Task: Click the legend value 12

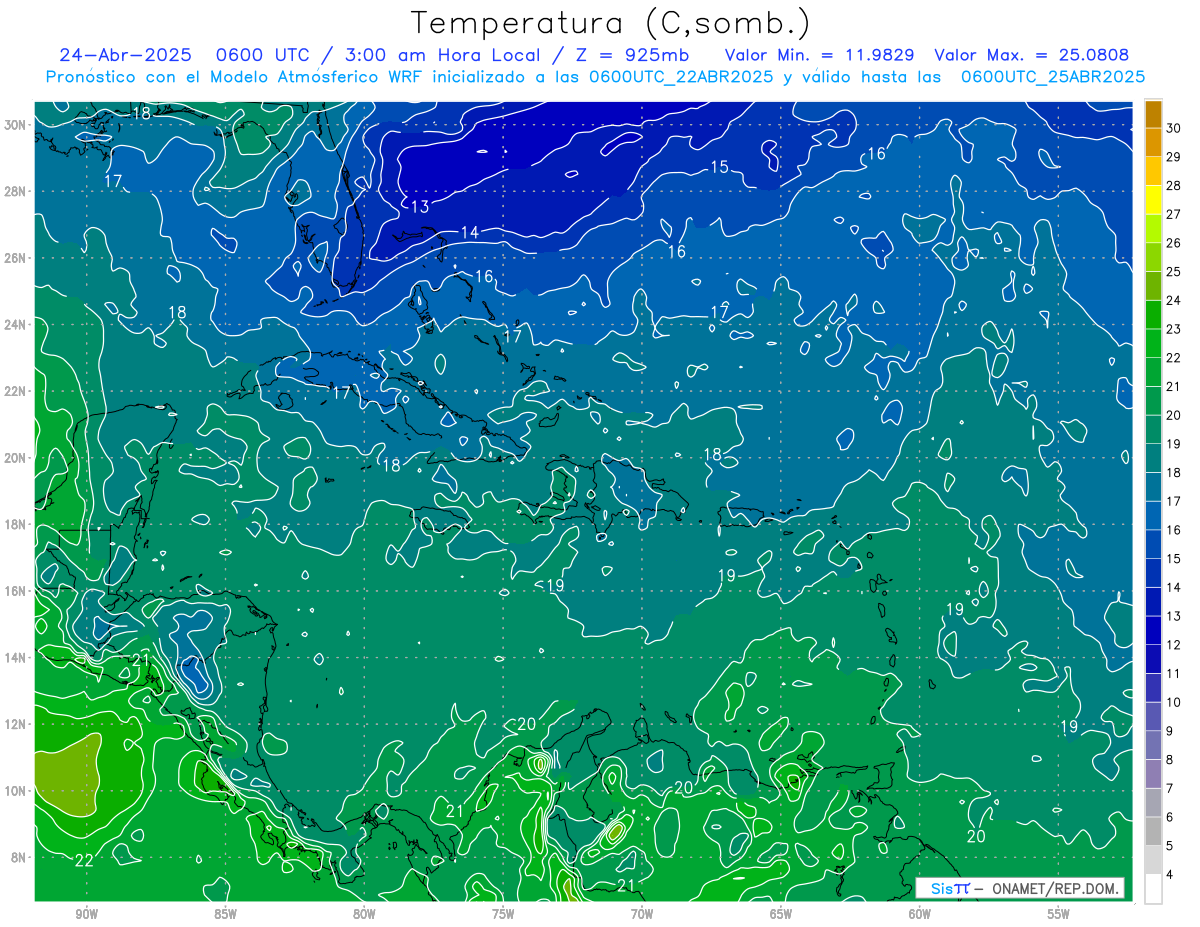Action: [1174, 645]
